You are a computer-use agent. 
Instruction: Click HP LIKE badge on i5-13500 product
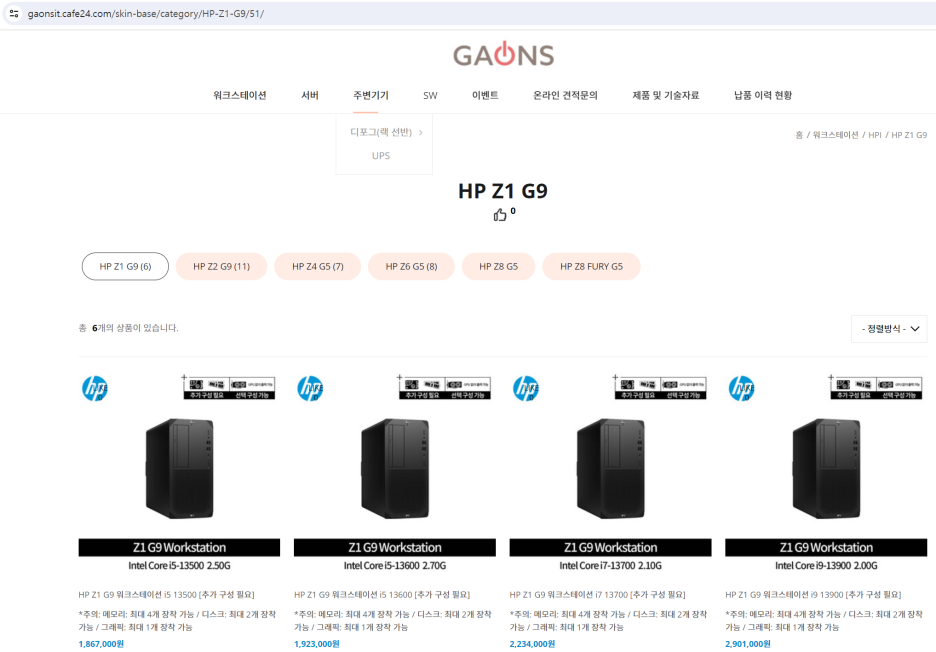[x=95, y=389]
